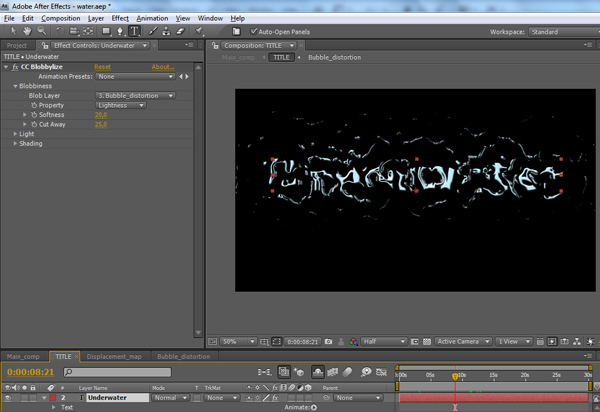Open the Half resolution dropdown
The width and height of the screenshot is (600, 412).
coord(383,341)
